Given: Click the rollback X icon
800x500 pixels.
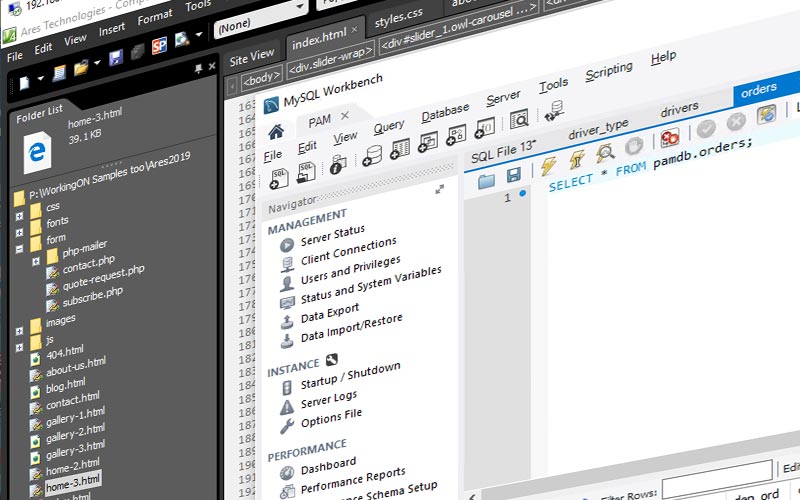Looking at the screenshot, I should [x=736, y=122].
